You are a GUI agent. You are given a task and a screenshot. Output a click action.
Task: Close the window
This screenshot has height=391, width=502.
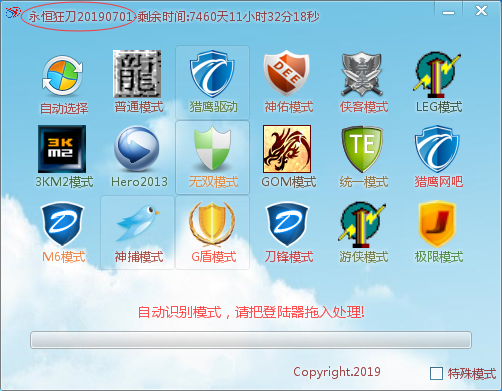[x=481, y=11]
